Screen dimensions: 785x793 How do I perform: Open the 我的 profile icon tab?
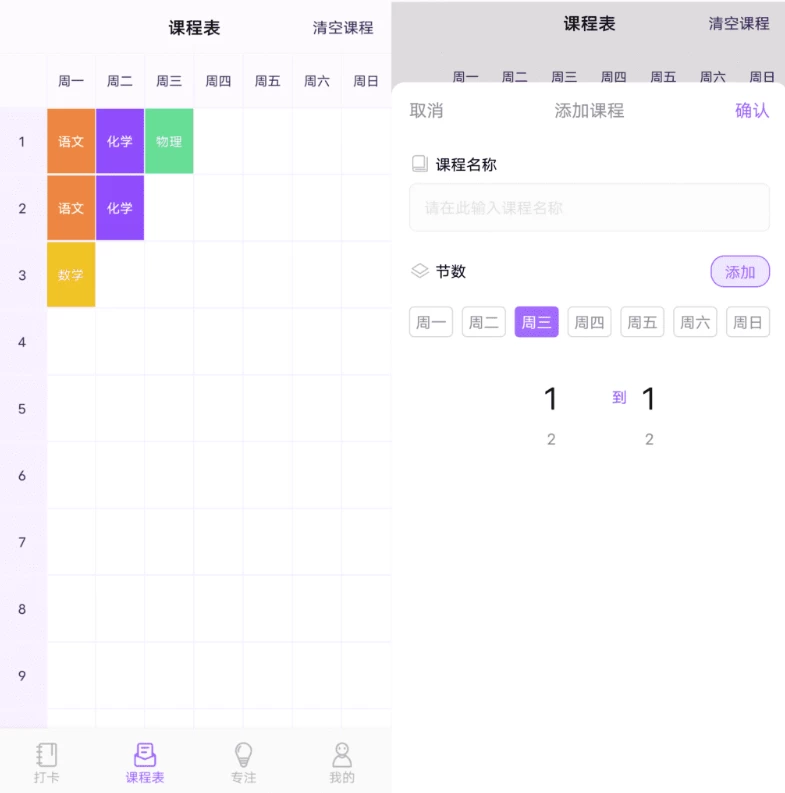point(342,762)
